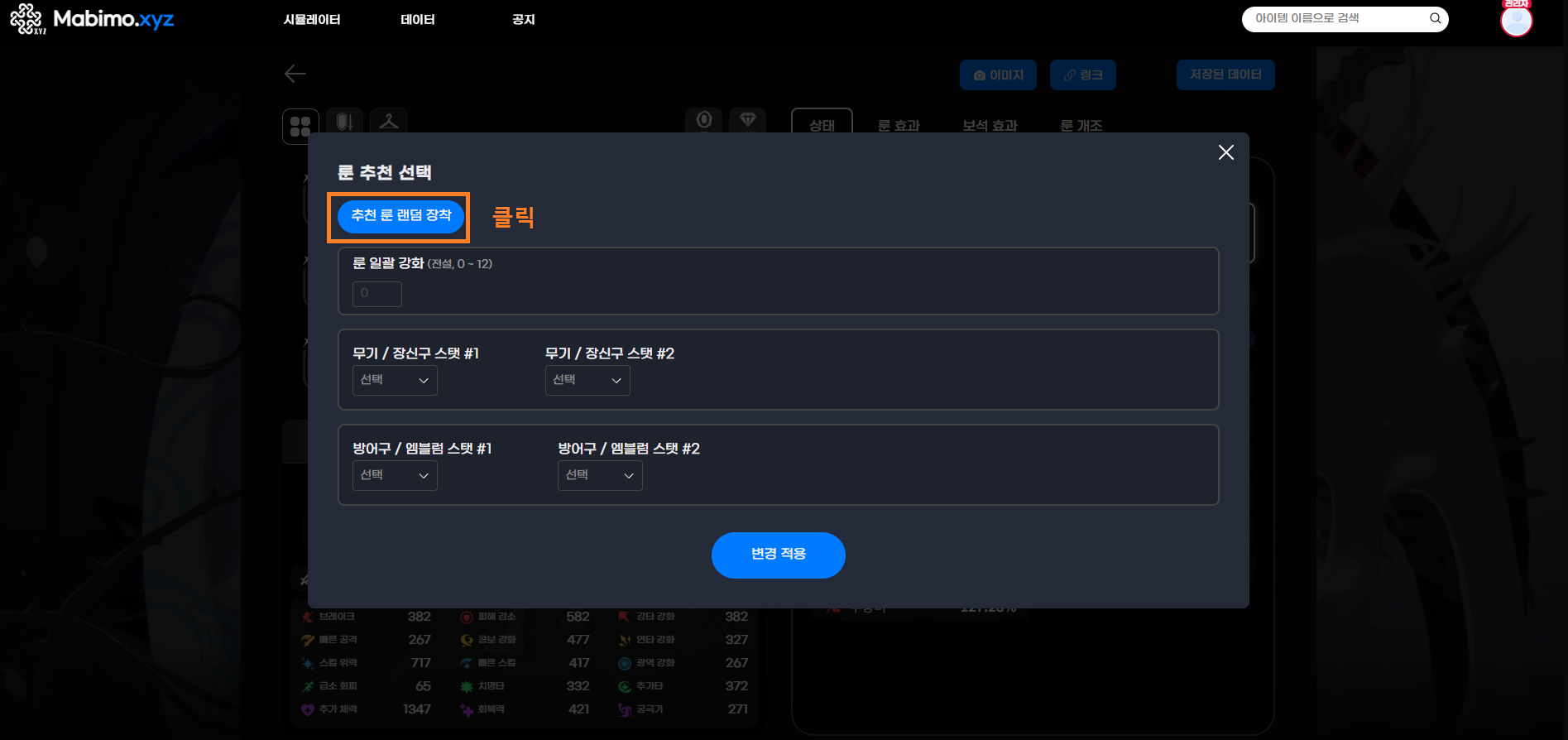Switch to the 룬 효과 tab
1568x740 pixels.
click(899, 125)
